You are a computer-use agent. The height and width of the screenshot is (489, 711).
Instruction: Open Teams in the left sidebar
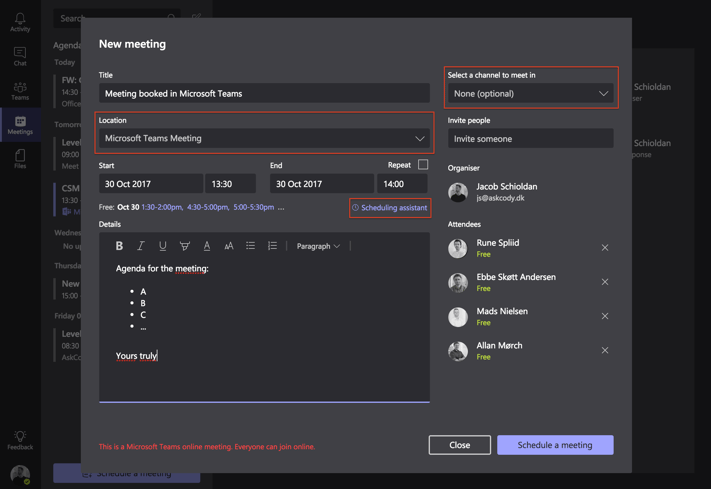point(20,91)
